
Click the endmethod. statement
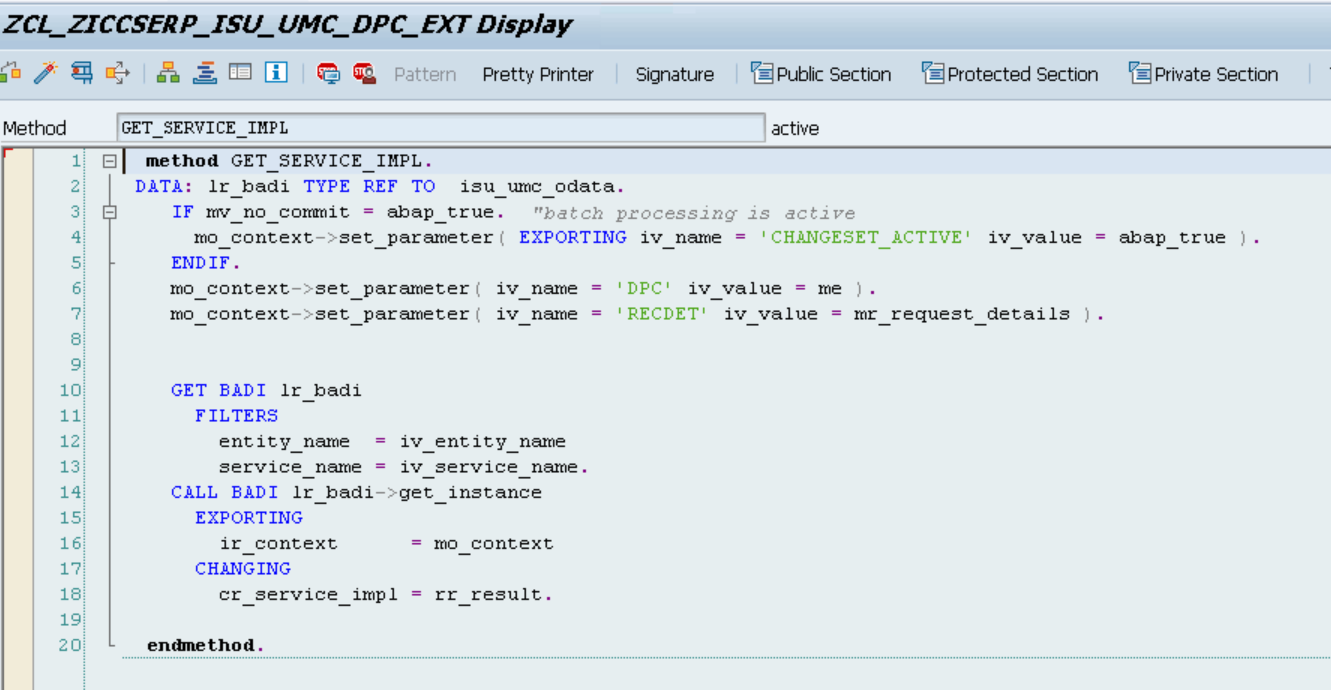pos(206,645)
